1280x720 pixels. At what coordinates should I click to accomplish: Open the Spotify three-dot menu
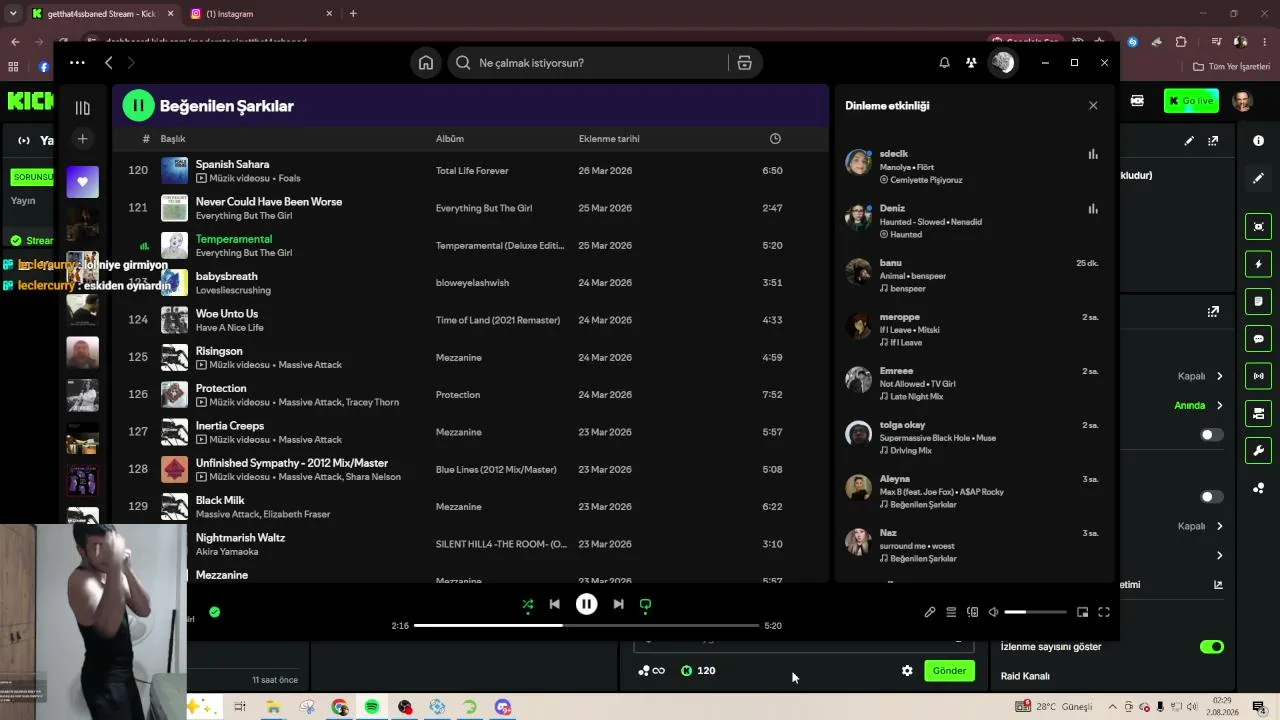(77, 63)
